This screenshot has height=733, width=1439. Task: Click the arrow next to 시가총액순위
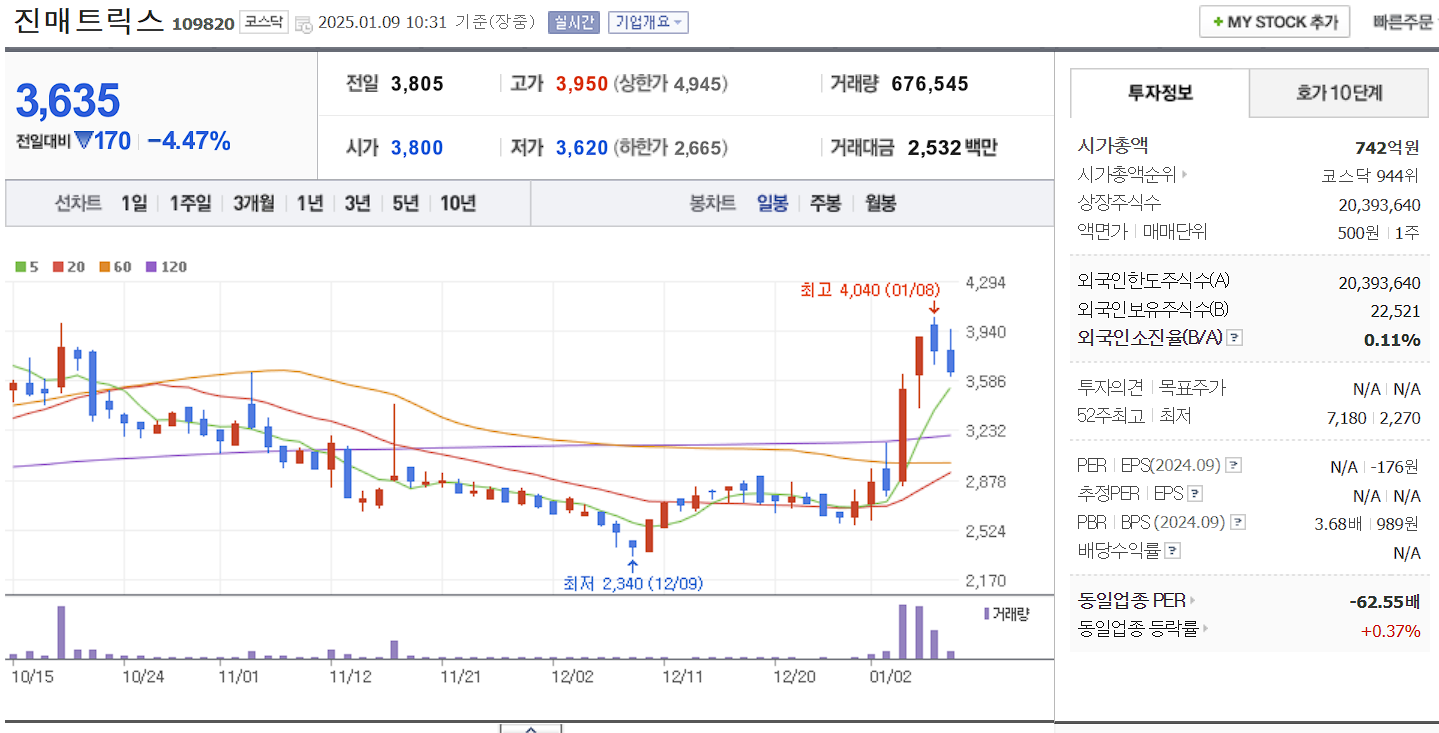pos(1185,175)
